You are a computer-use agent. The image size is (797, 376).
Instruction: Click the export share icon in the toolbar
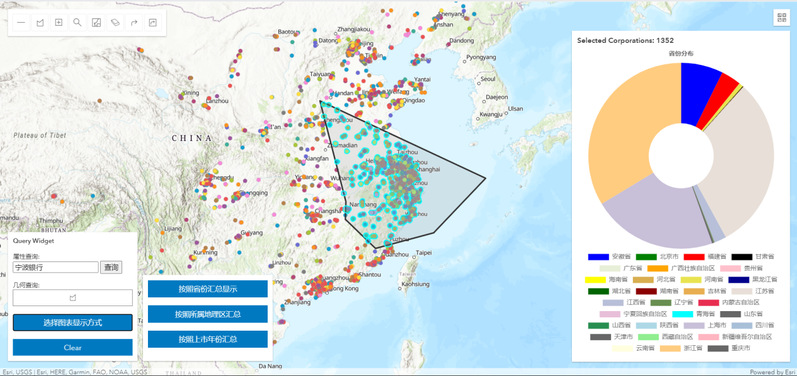(x=152, y=22)
